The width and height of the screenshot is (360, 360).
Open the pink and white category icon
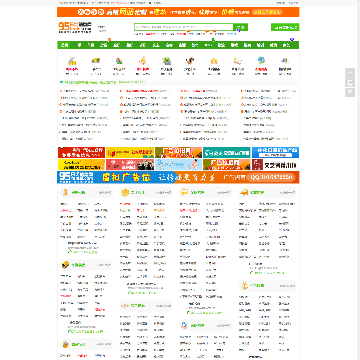point(237,61)
